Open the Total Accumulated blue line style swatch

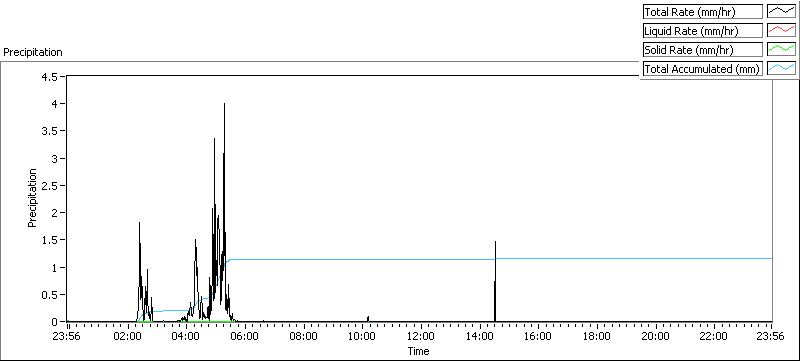pos(782,69)
